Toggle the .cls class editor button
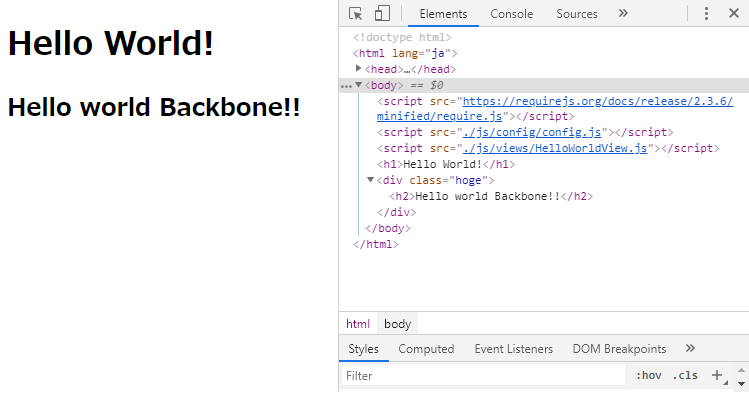The height and width of the screenshot is (394, 749). (x=685, y=375)
